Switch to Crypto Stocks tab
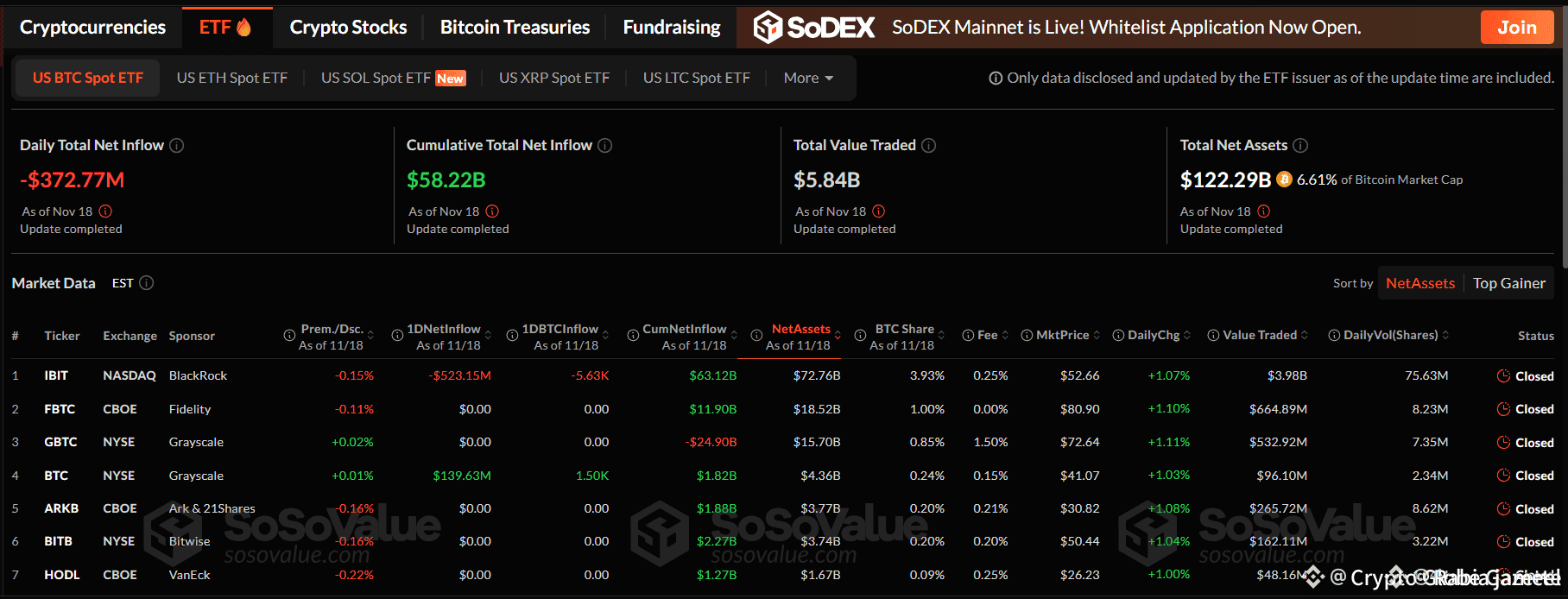Image resolution: width=1568 pixels, height=599 pixels. 348,28
